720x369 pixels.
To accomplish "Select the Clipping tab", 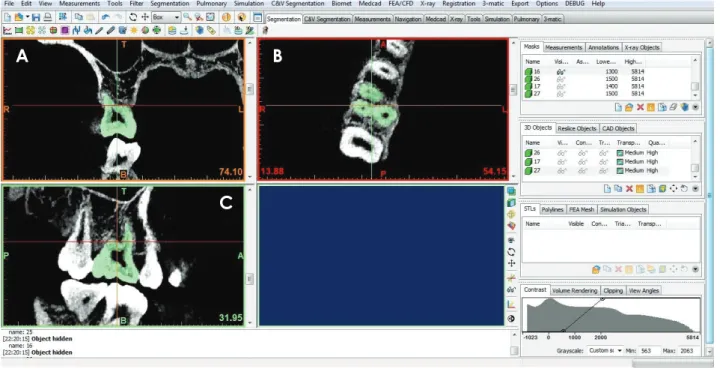I will click(x=613, y=291).
